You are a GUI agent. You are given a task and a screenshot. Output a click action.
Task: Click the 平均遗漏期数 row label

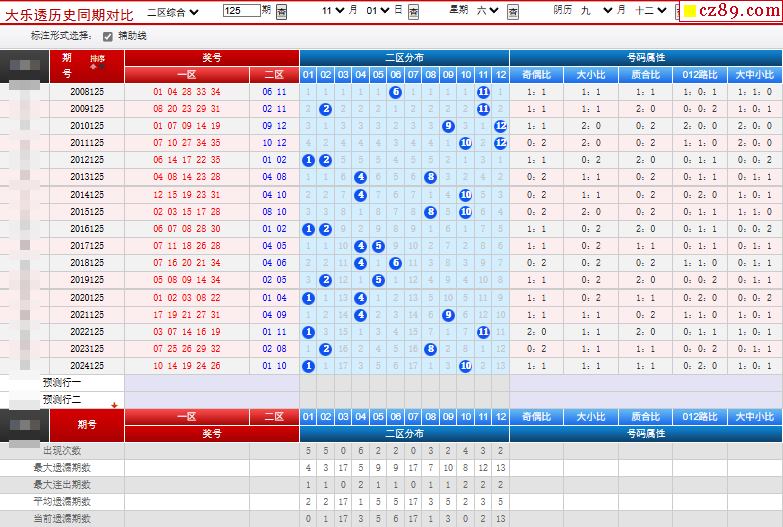coord(62,502)
